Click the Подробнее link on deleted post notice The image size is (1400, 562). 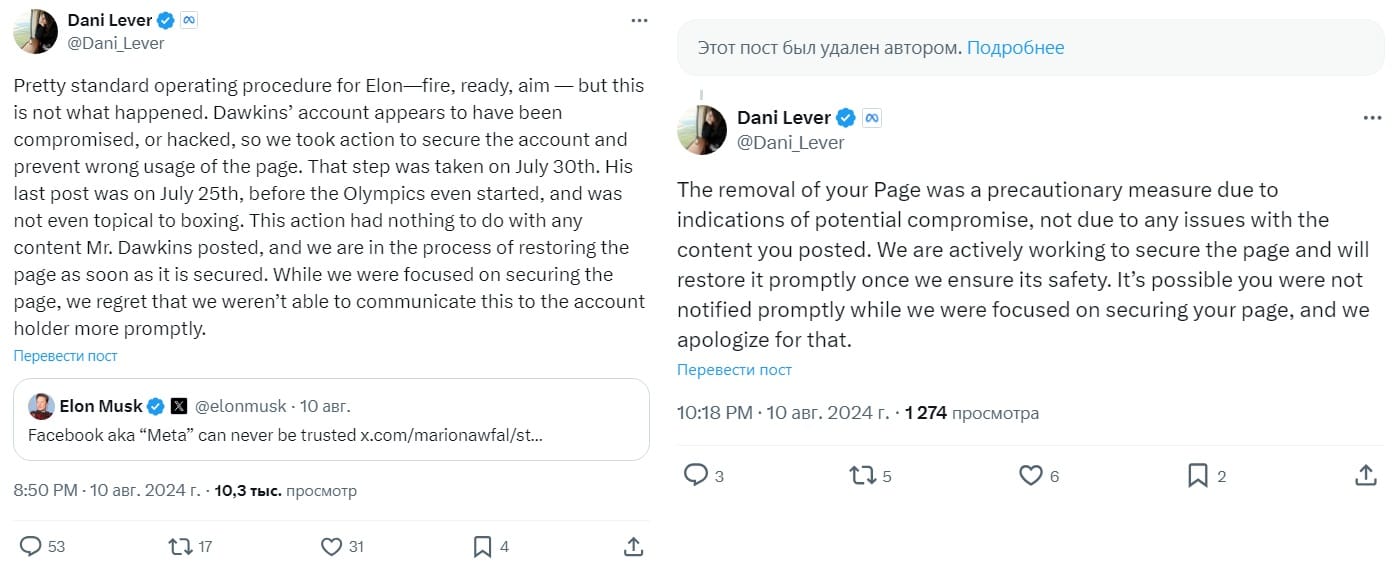click(x=1015, y=48)
